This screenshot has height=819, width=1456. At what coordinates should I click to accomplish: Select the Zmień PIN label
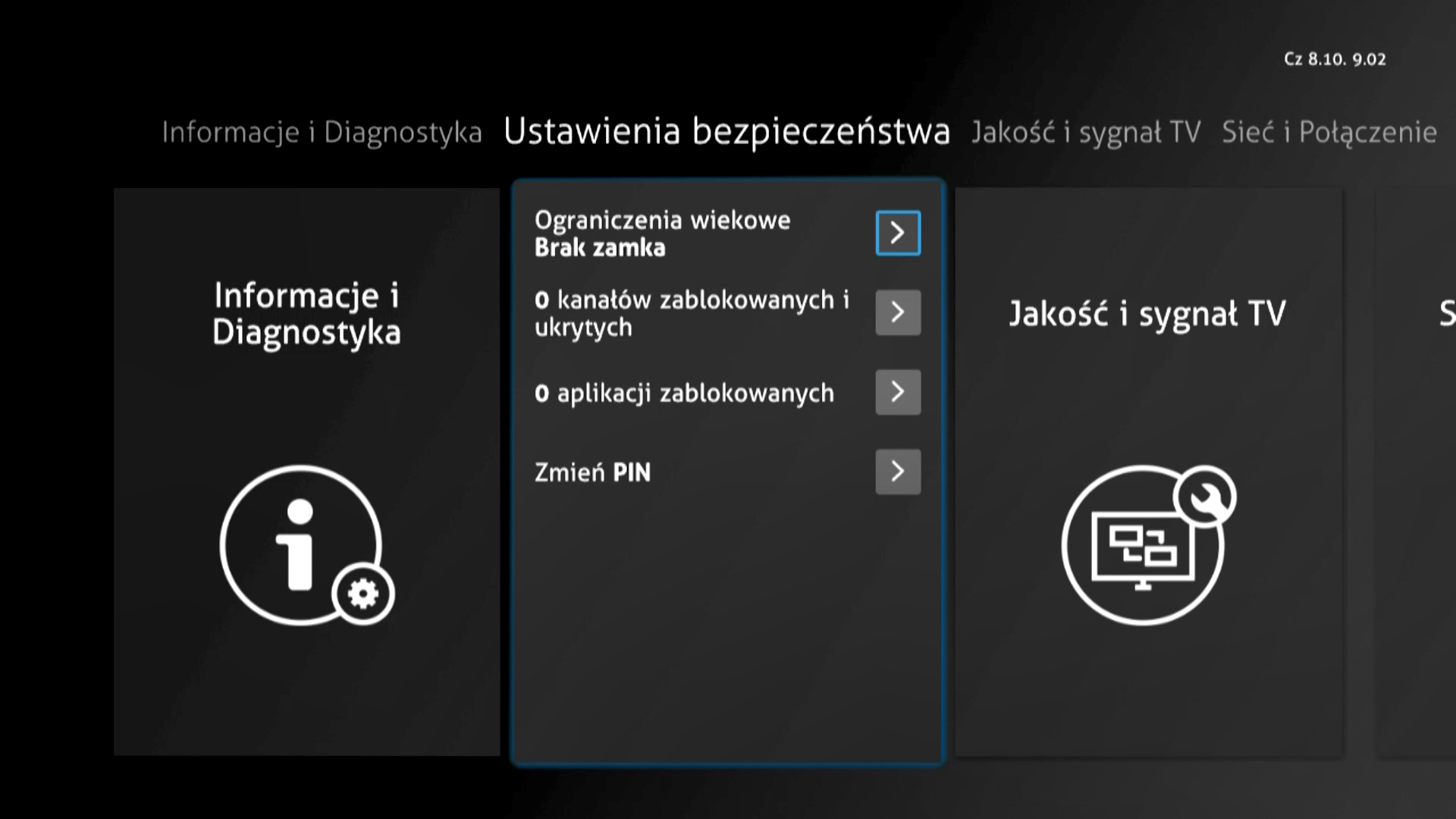click(592, 472)
